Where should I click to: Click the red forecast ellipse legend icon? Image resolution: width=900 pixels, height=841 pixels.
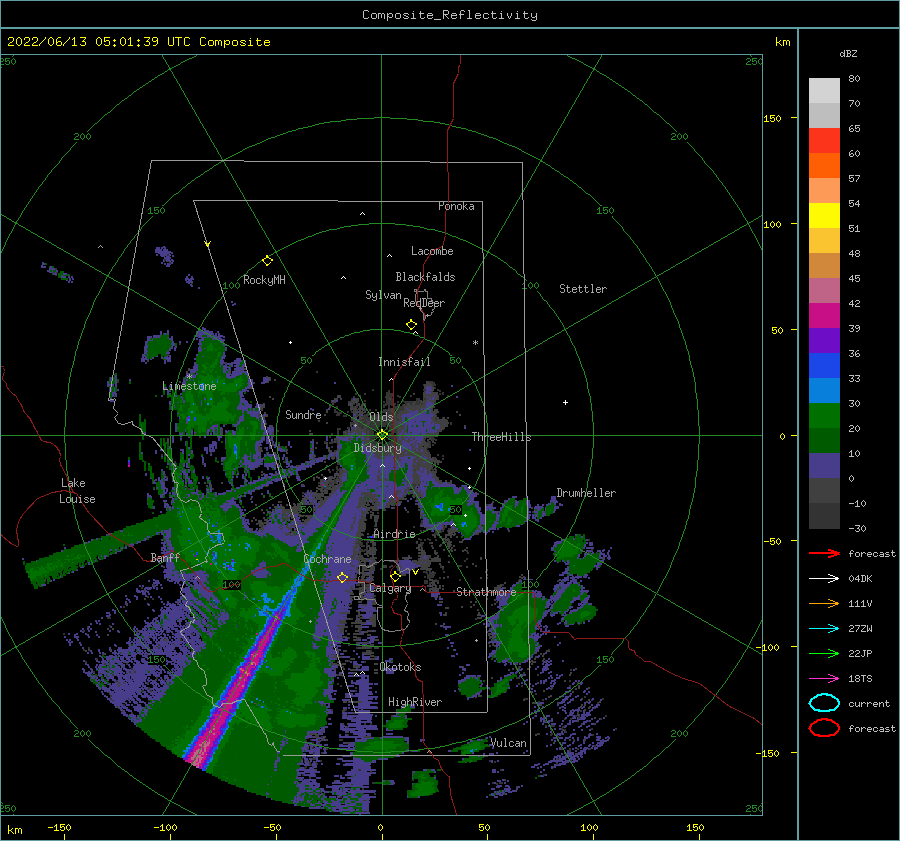(x=824, y=728)
